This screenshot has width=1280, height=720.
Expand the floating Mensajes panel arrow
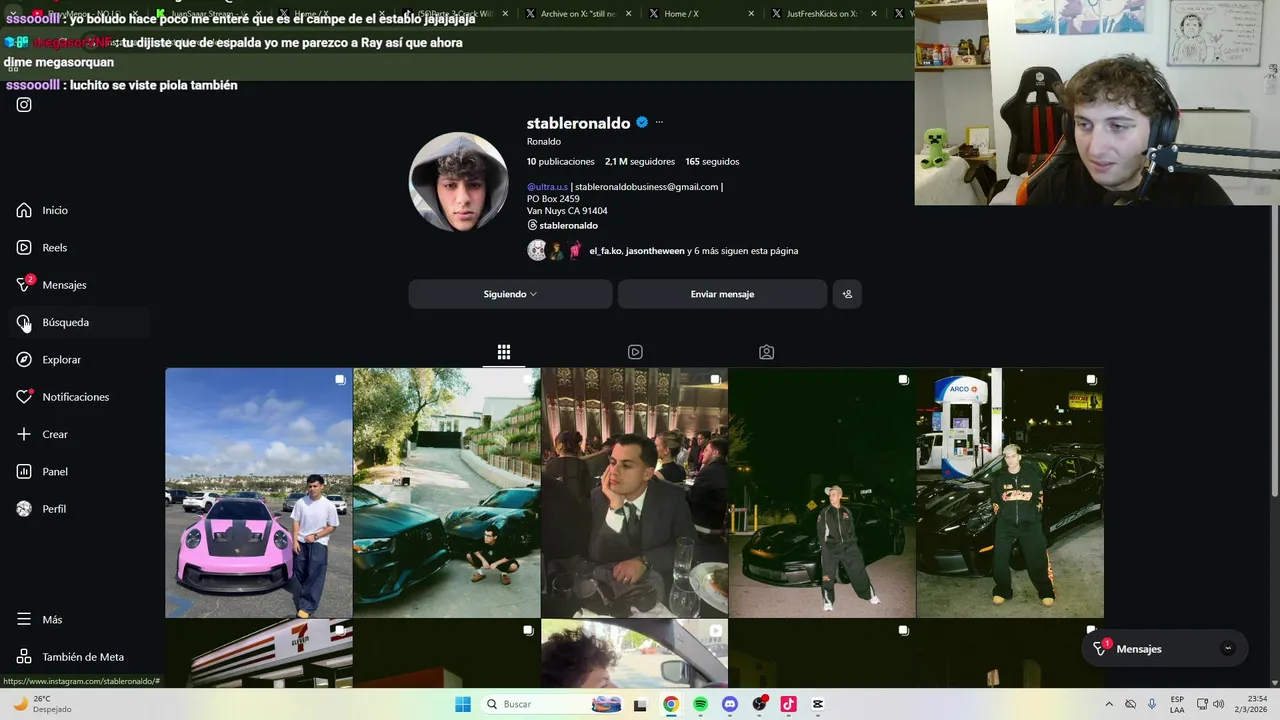(1228, 649)
